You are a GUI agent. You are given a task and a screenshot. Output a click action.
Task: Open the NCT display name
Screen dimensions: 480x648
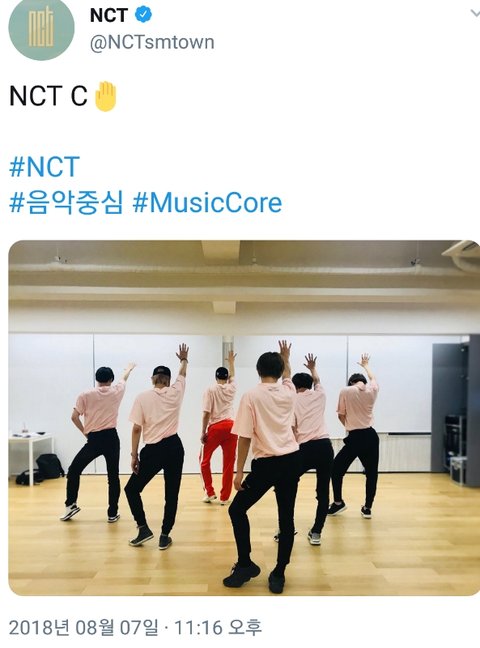(109, 15)
